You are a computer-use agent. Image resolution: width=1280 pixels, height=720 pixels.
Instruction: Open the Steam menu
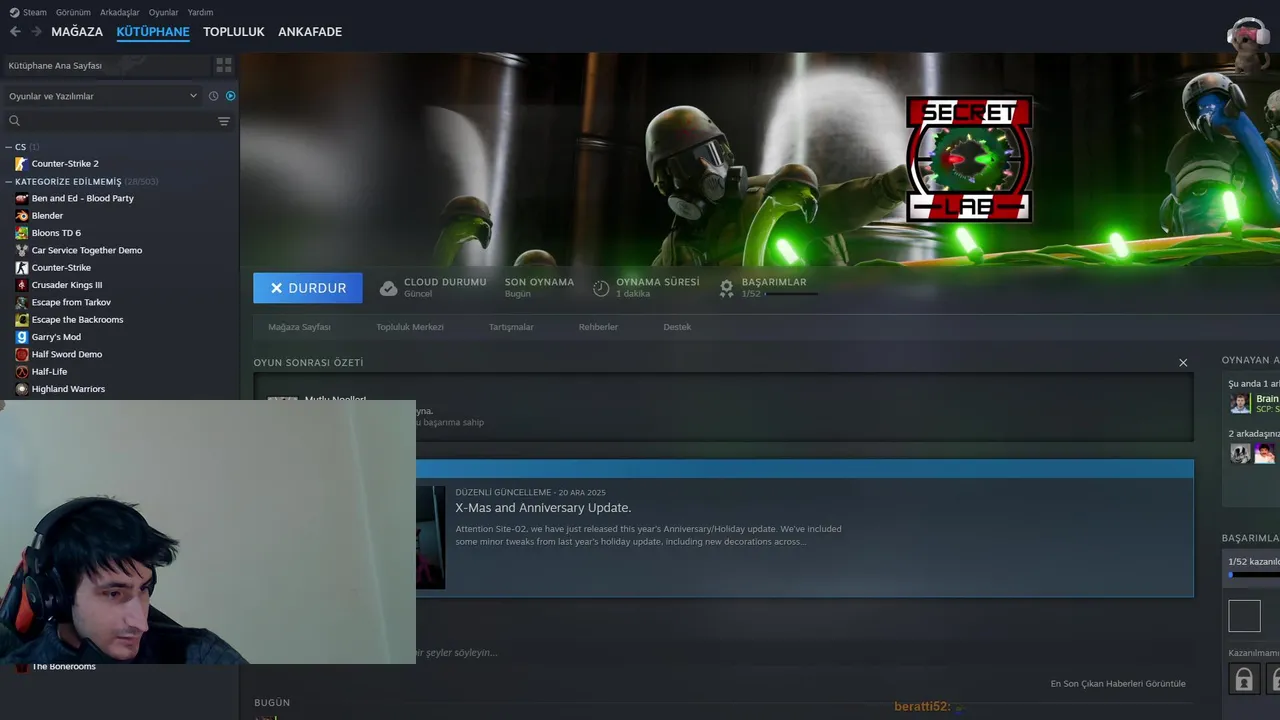[x=28, y=13]
